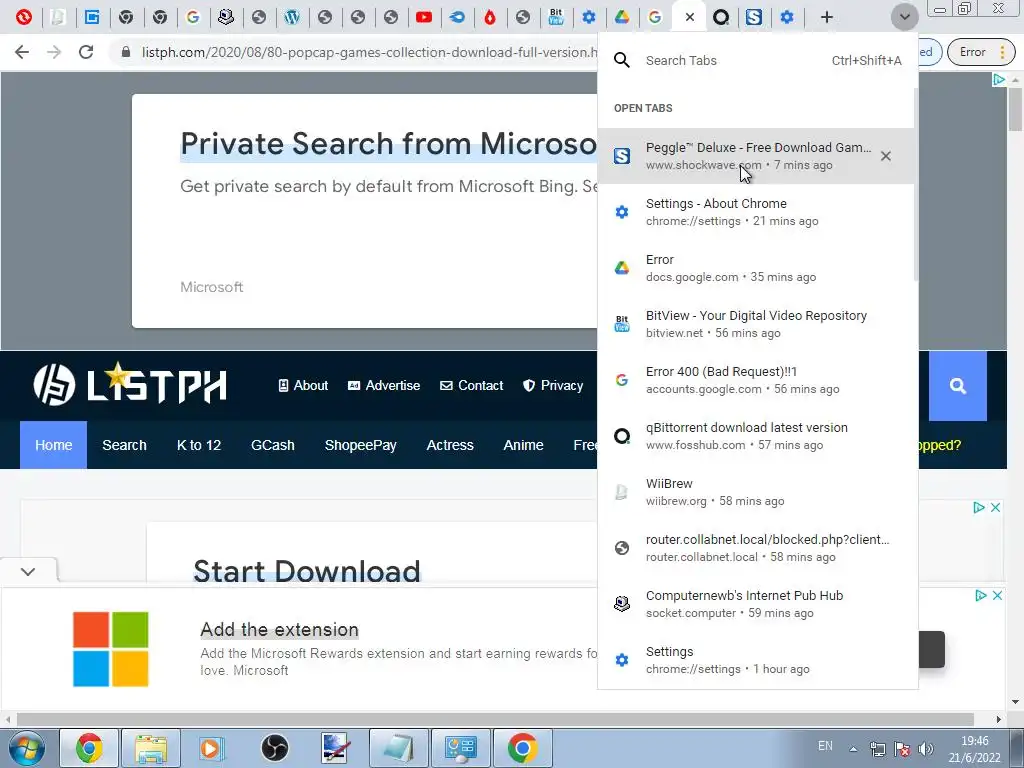
Task: Open the Anime category
Action: (x=523, y=445)
